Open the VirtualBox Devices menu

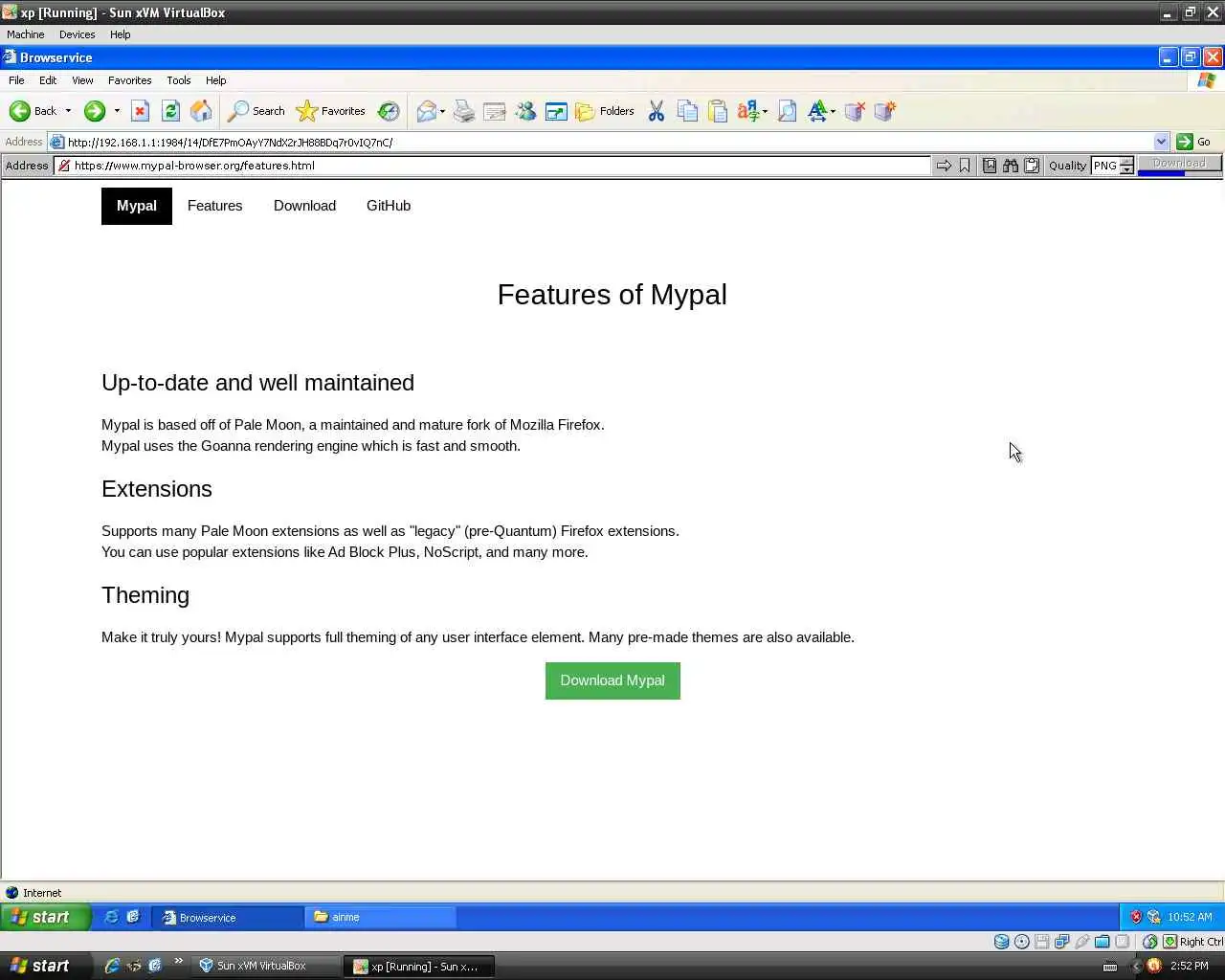coord(77,34)
